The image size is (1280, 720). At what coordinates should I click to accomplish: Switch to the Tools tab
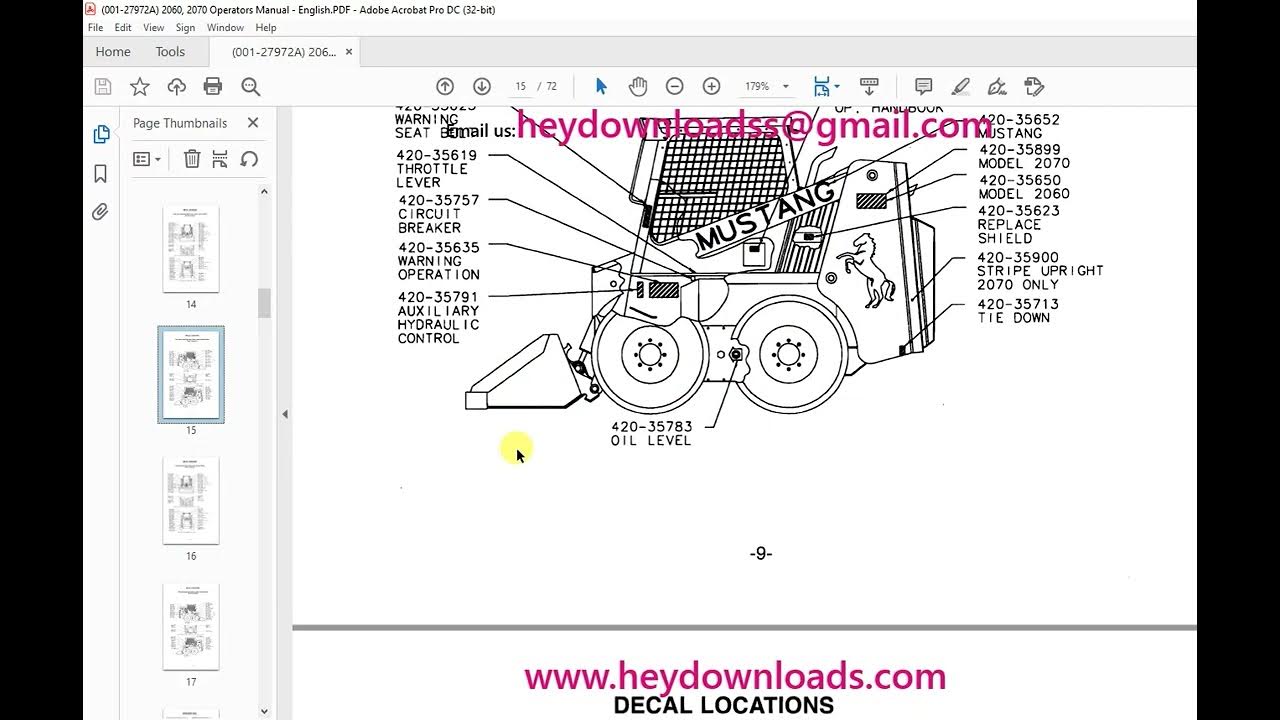point(170,52)
